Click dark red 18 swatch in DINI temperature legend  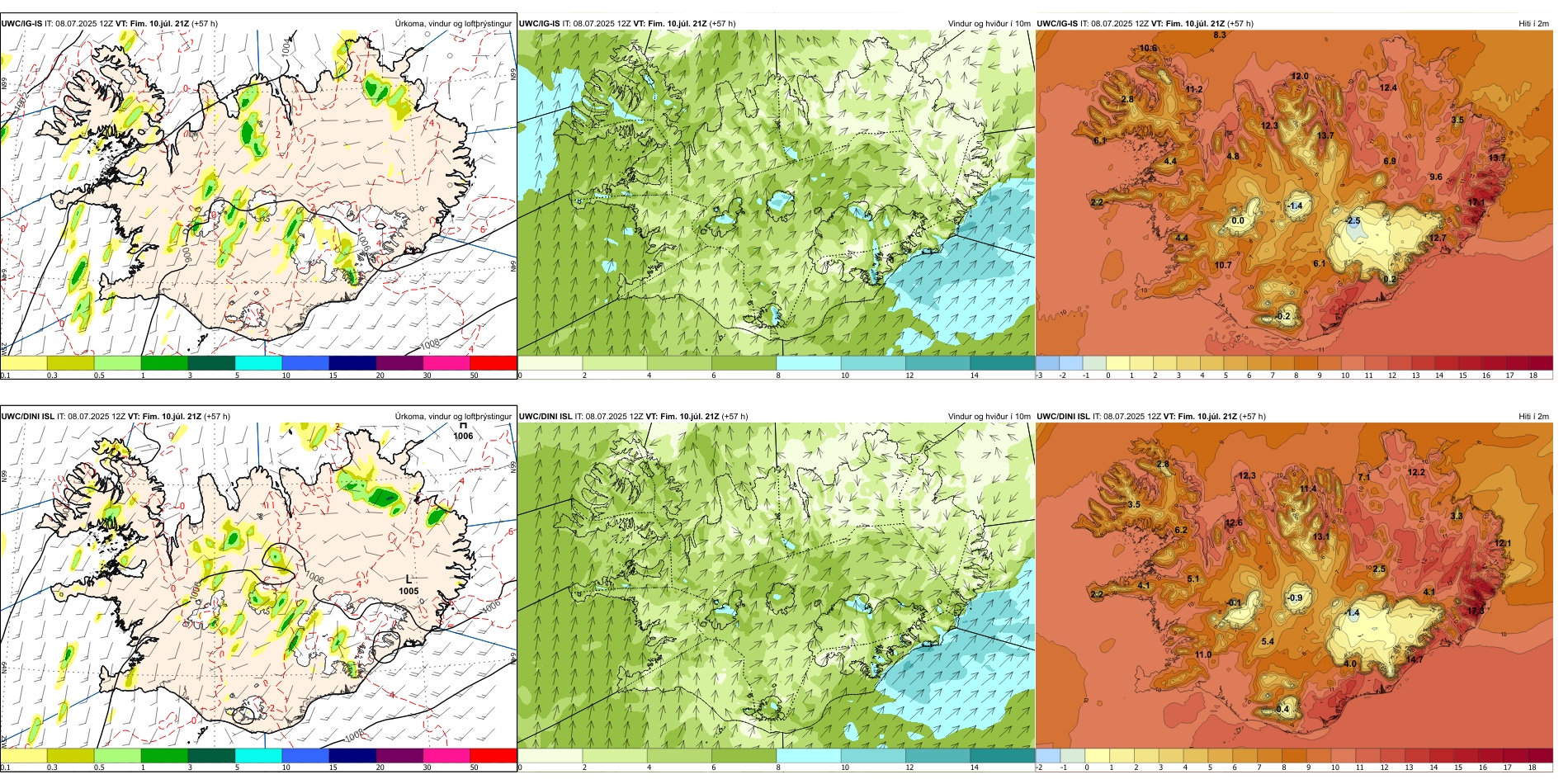point(1541,755)
